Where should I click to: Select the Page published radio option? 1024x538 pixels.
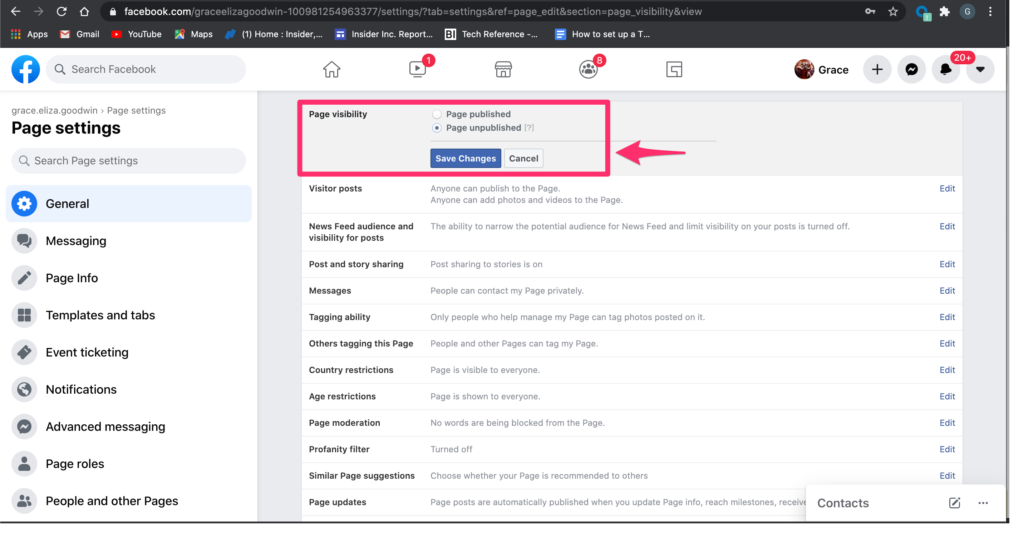pos(437,115)
